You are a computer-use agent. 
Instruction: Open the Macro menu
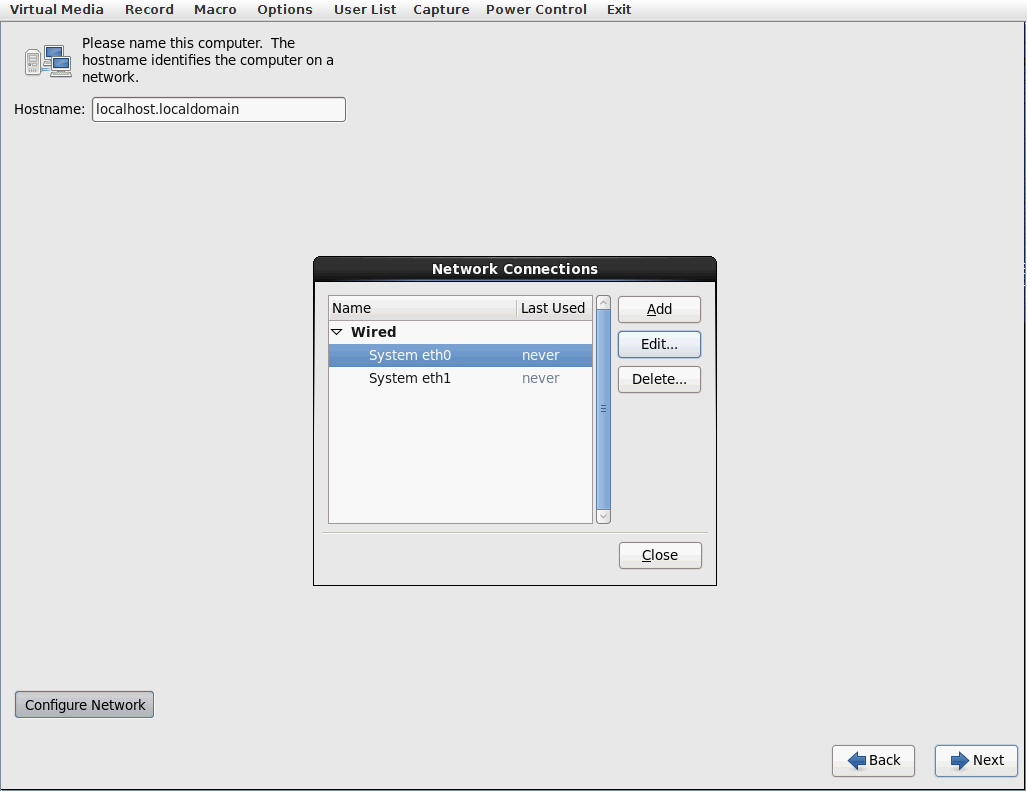point(215,9)
